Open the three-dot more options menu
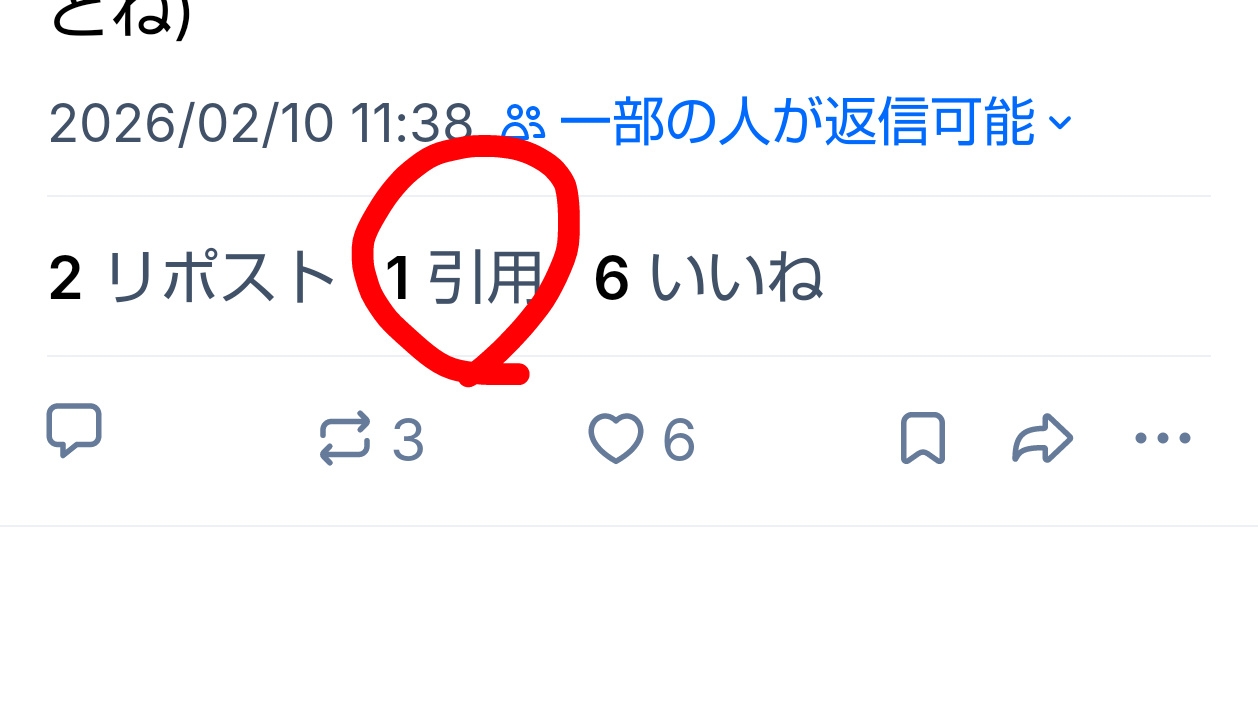This screenshot has width=1258, height=708. point(1163,438)
